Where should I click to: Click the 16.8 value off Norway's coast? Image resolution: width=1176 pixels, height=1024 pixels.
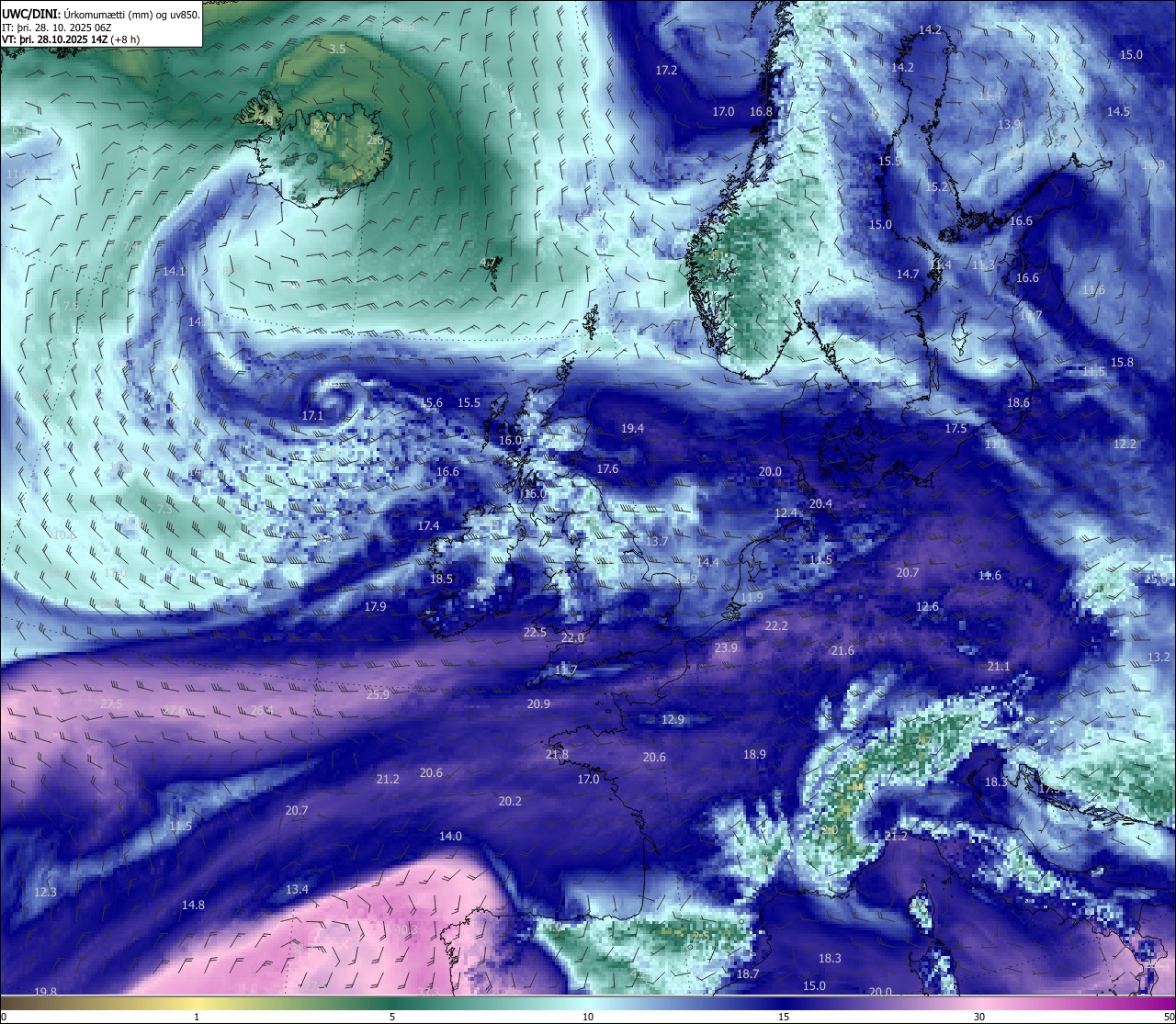[761, 111]
